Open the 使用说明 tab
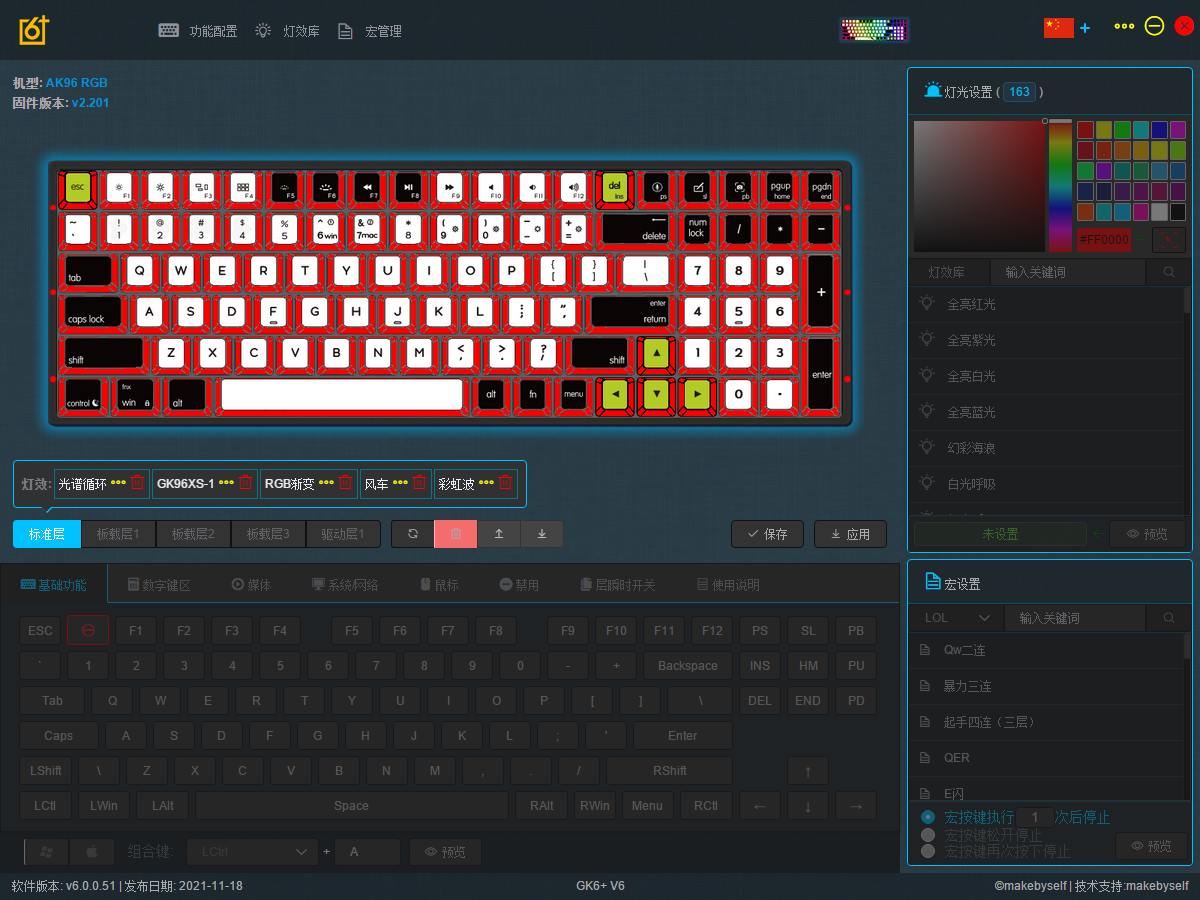 (728, 585)
